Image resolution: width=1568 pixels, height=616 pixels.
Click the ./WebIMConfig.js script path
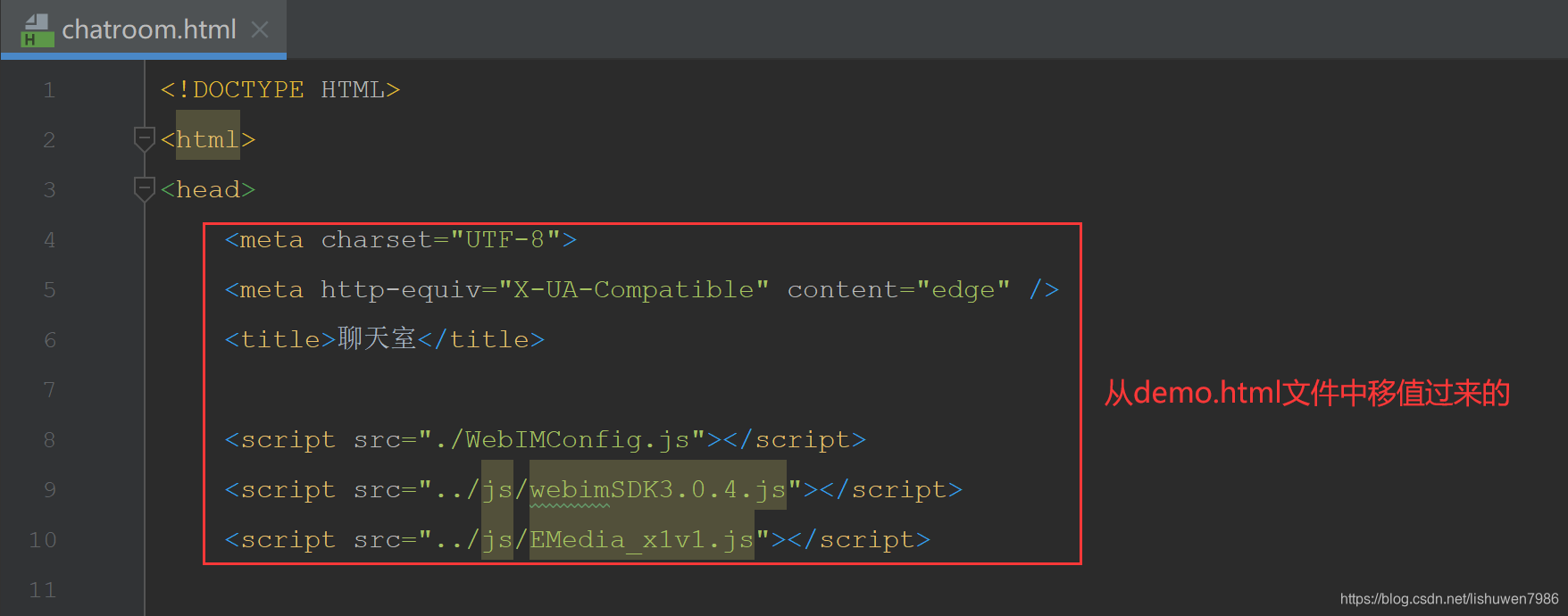pos(562,440)
